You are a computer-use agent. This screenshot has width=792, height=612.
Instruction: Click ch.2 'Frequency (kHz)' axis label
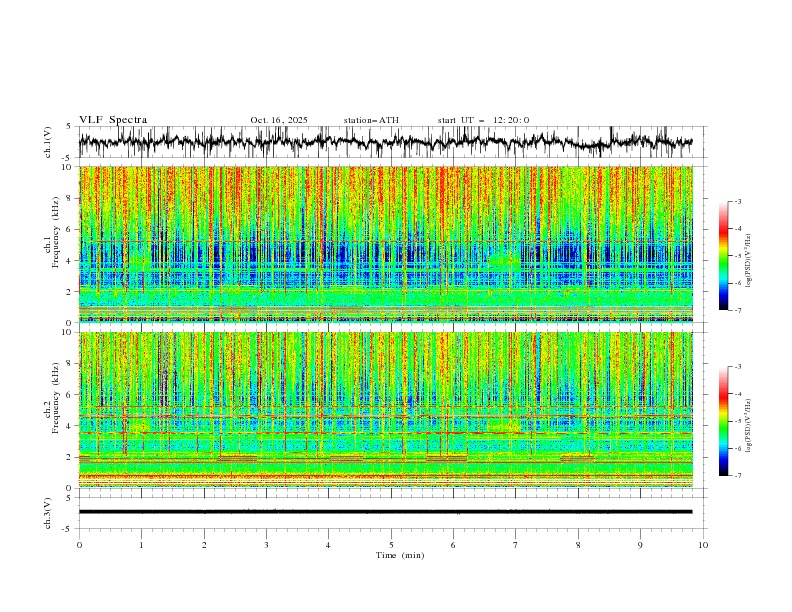pyautogui.click(x=56, y=398)
